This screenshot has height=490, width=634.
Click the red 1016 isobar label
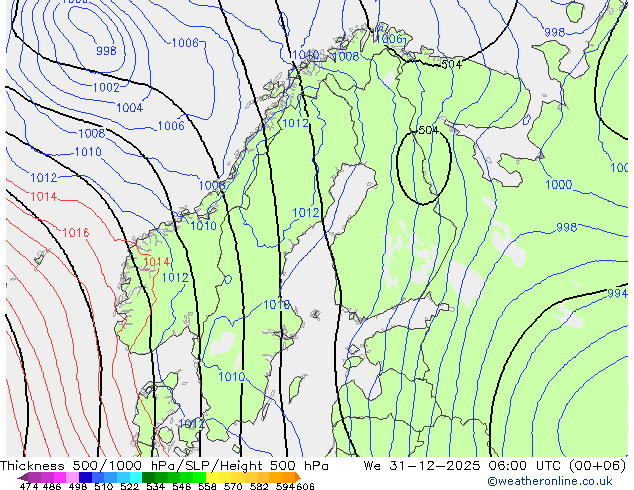tap(76, 232)
